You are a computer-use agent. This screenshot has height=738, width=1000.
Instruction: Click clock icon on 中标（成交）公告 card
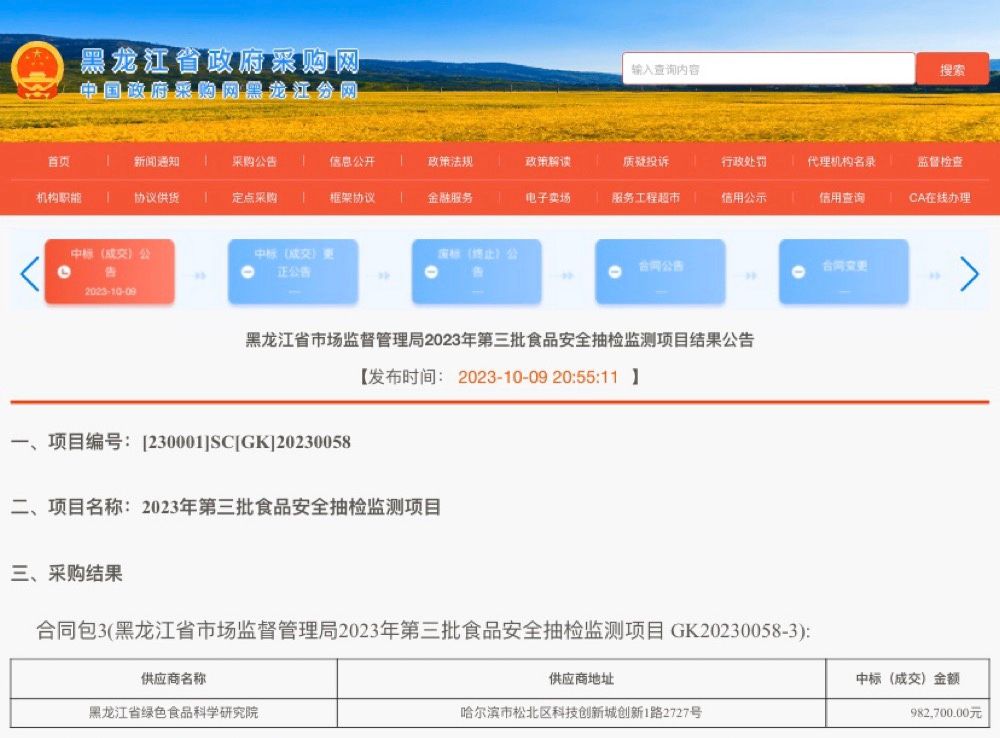[x=64, y=272]
